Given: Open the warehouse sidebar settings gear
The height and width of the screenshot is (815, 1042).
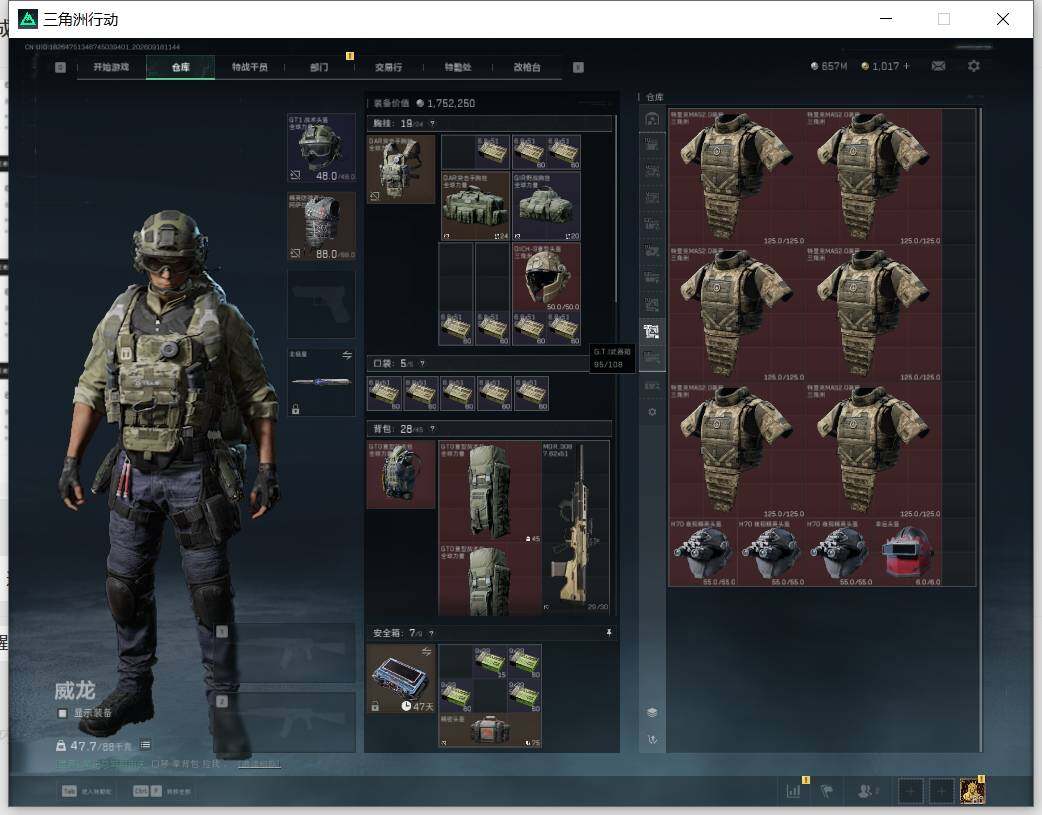Looking at the screenshot, I should tap(652, 412).
